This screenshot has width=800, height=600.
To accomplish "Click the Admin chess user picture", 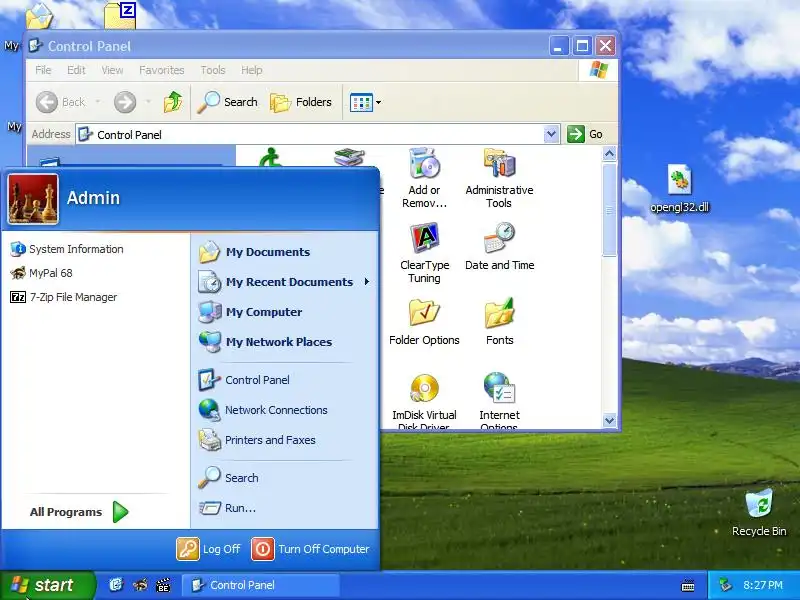I will tap(33, 199).
